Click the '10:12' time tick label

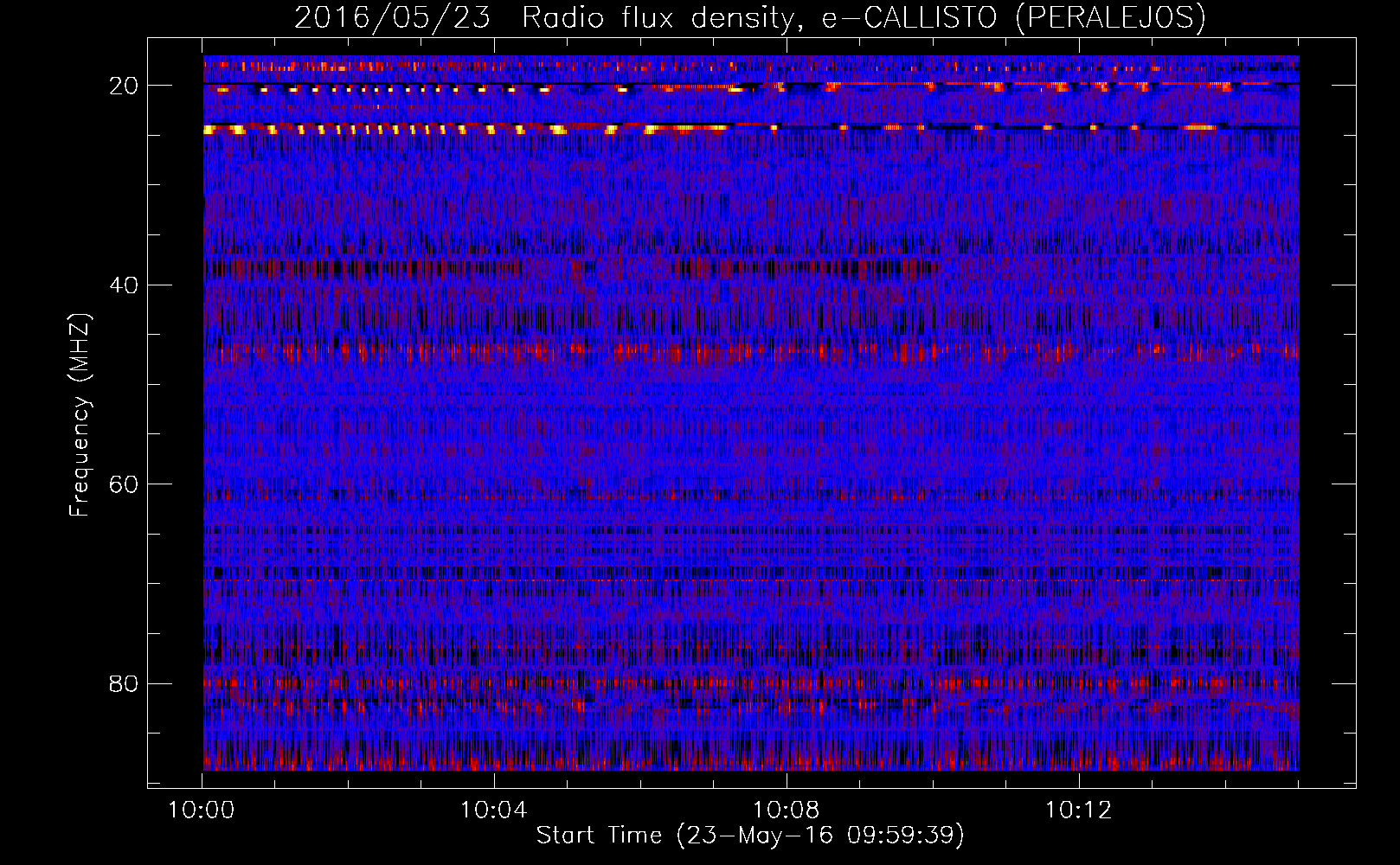coord(1078,811)
